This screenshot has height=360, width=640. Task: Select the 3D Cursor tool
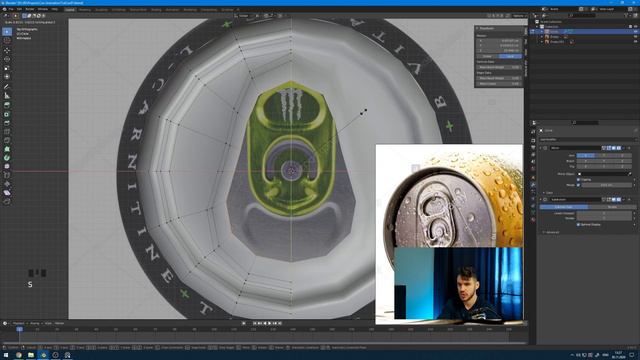7,41
